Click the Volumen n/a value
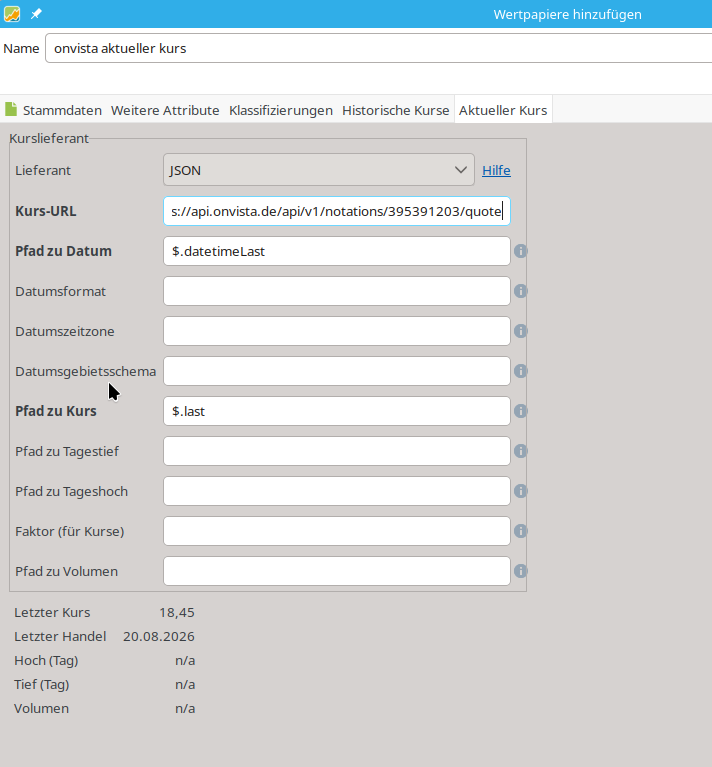Viewport: 712px width, 767px height. (185, 708)
